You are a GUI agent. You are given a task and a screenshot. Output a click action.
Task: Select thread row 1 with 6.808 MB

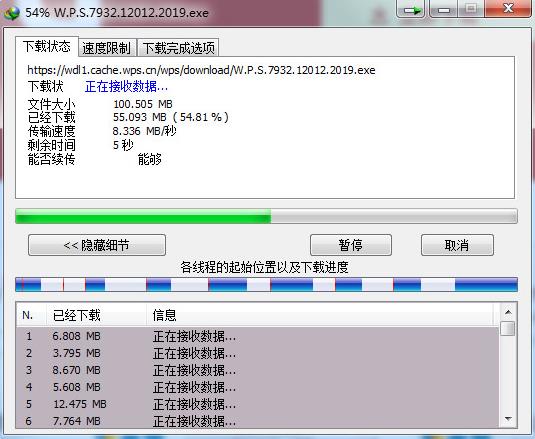click(x=258, y=336)
